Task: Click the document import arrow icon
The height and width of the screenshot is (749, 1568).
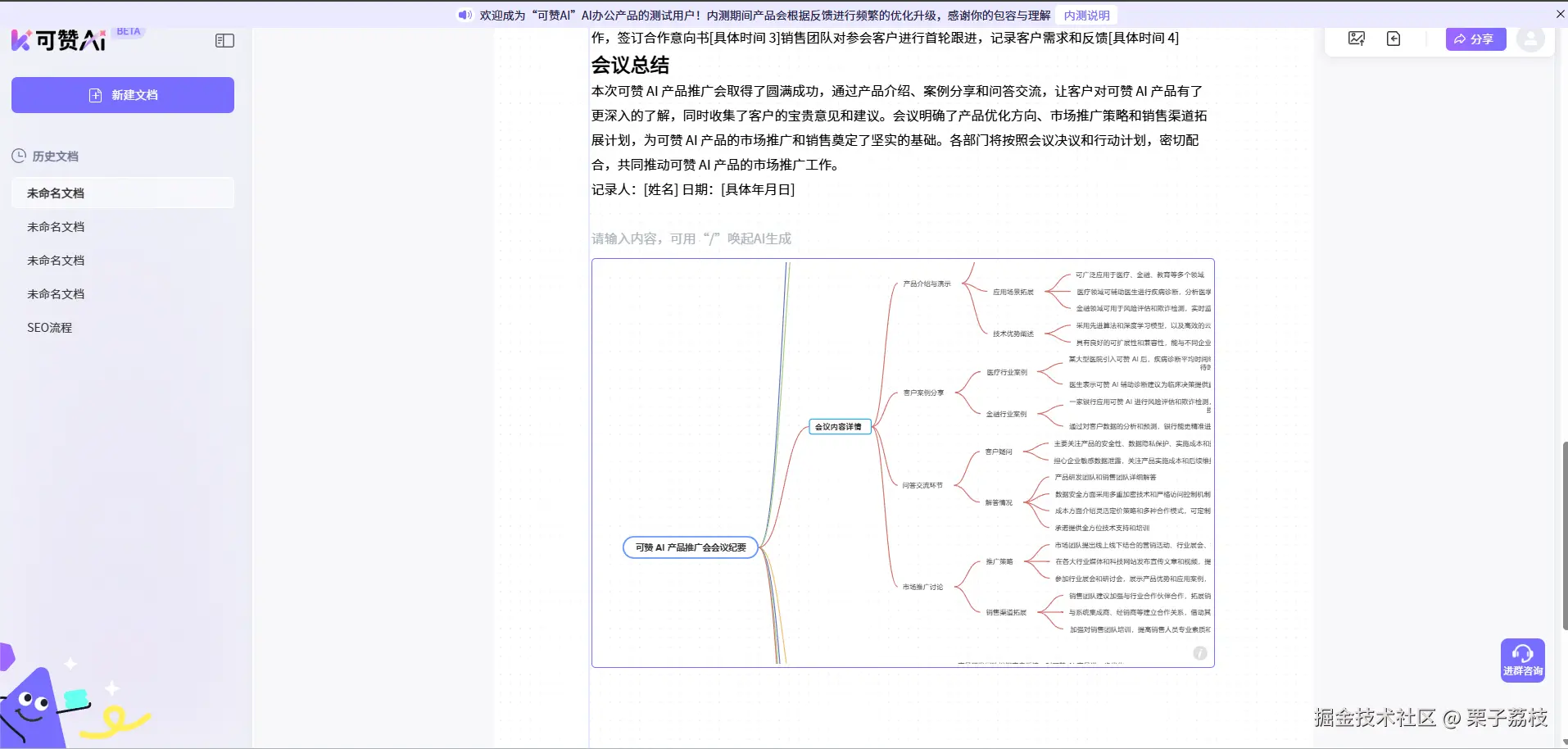Action: coord(1394,39)
